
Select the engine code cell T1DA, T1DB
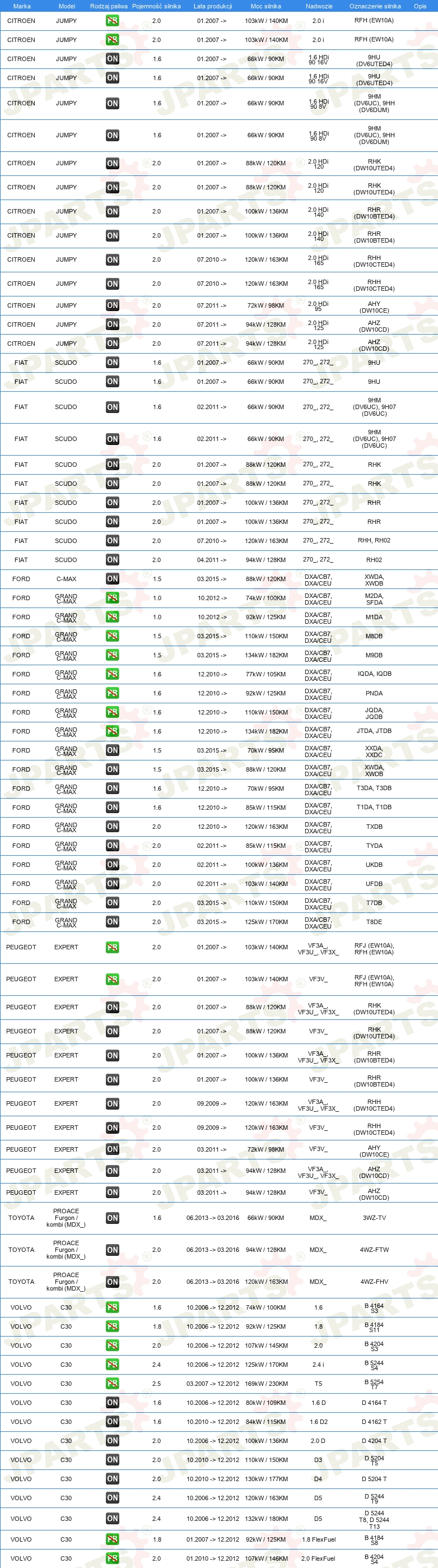(x=374, y=807)
